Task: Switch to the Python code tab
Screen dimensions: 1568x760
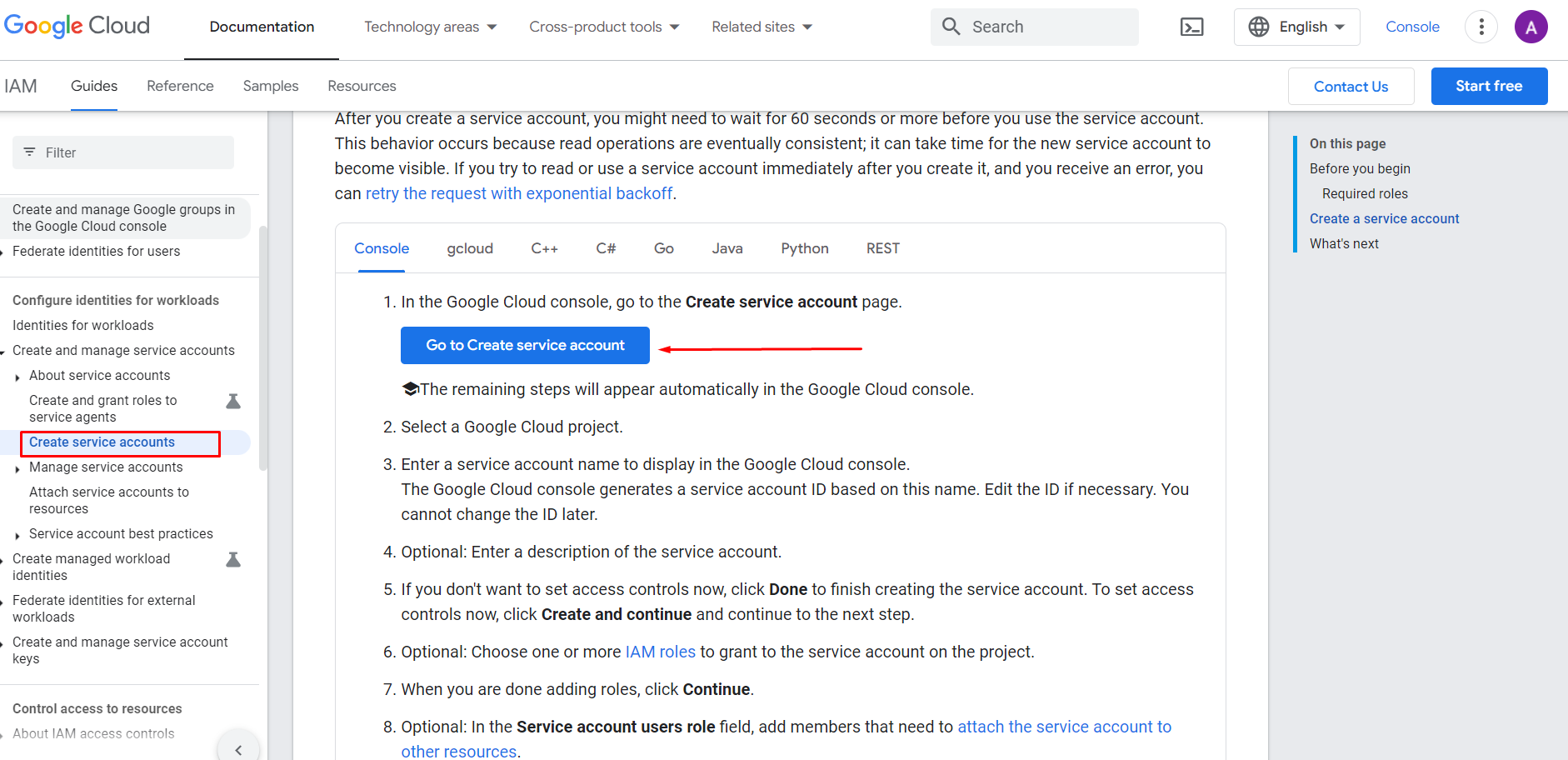Action: pos(804,247)
